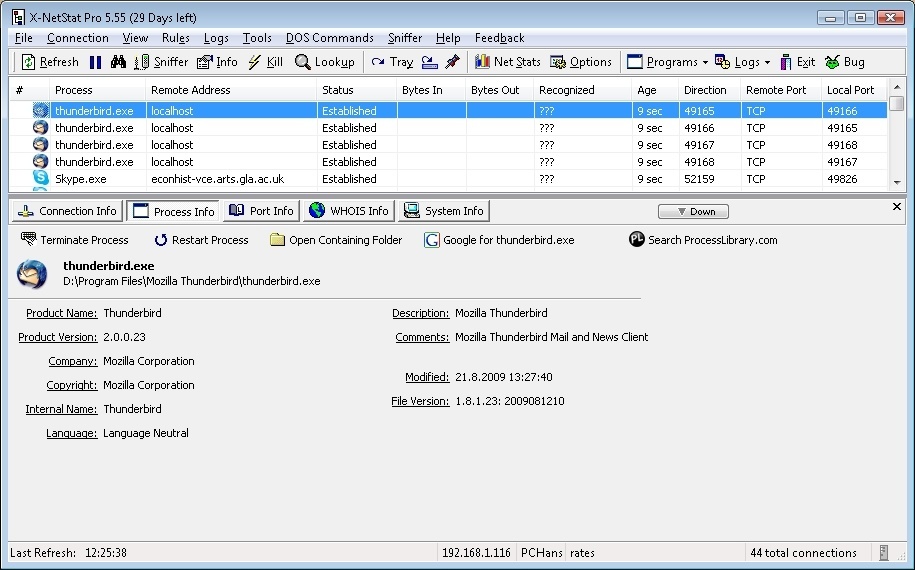Click the Exit toolbar button

797,62
